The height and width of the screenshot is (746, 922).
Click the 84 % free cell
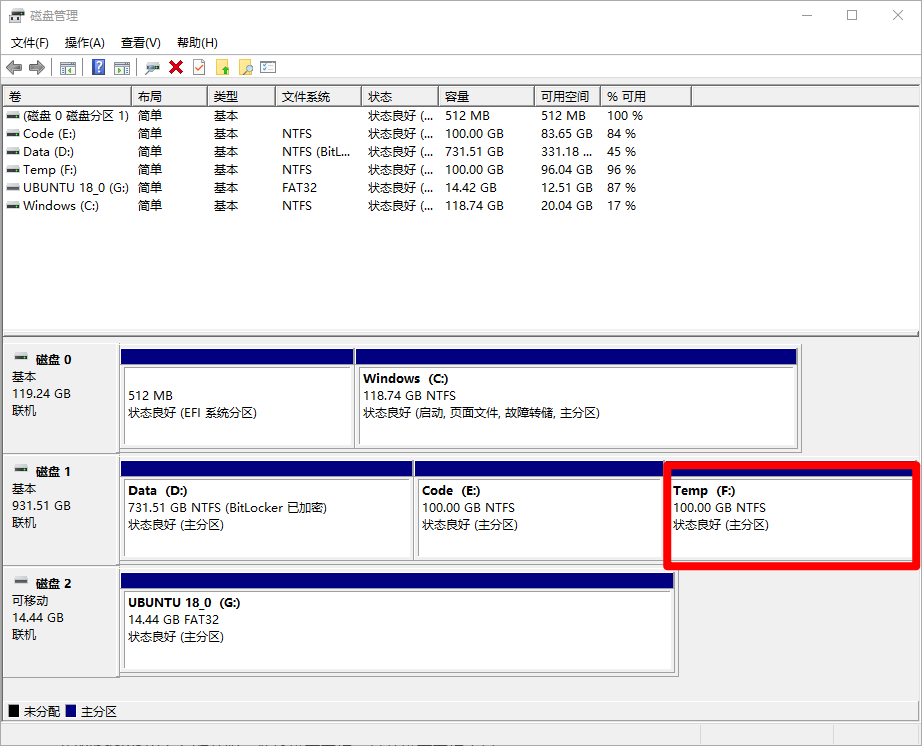coord(622,134)
